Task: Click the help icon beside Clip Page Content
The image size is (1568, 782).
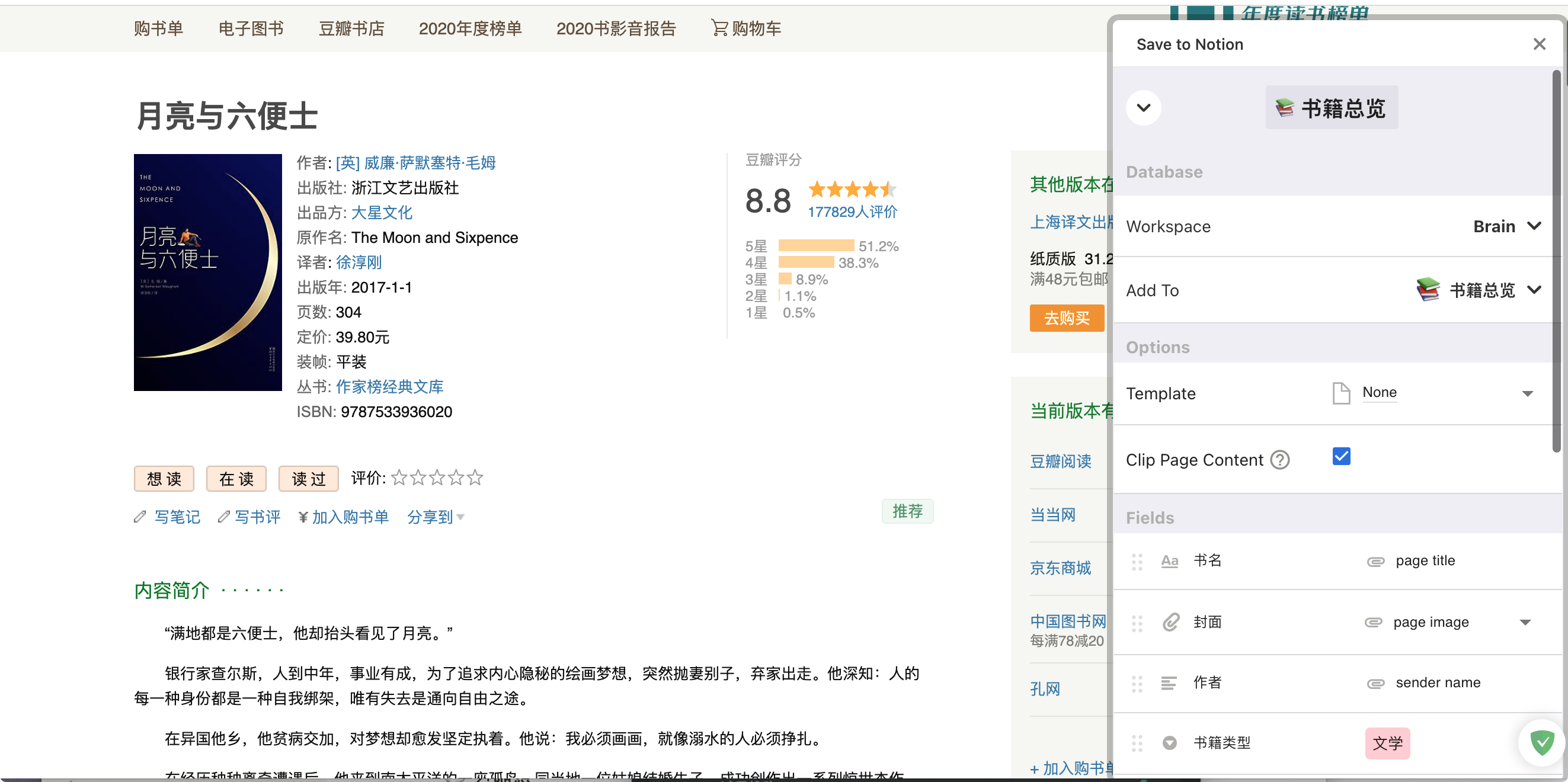Action: tap(1279, 460)
